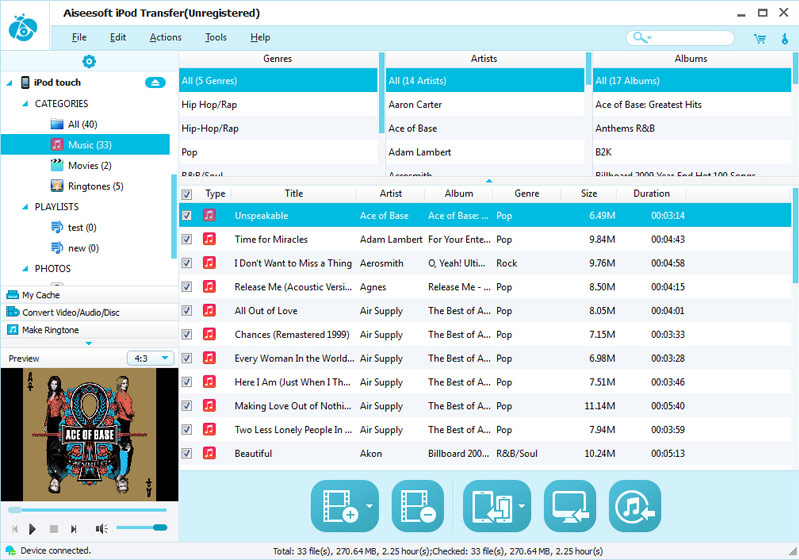Click the Make Ringtone button
The image size is (799, 560).
50,330
